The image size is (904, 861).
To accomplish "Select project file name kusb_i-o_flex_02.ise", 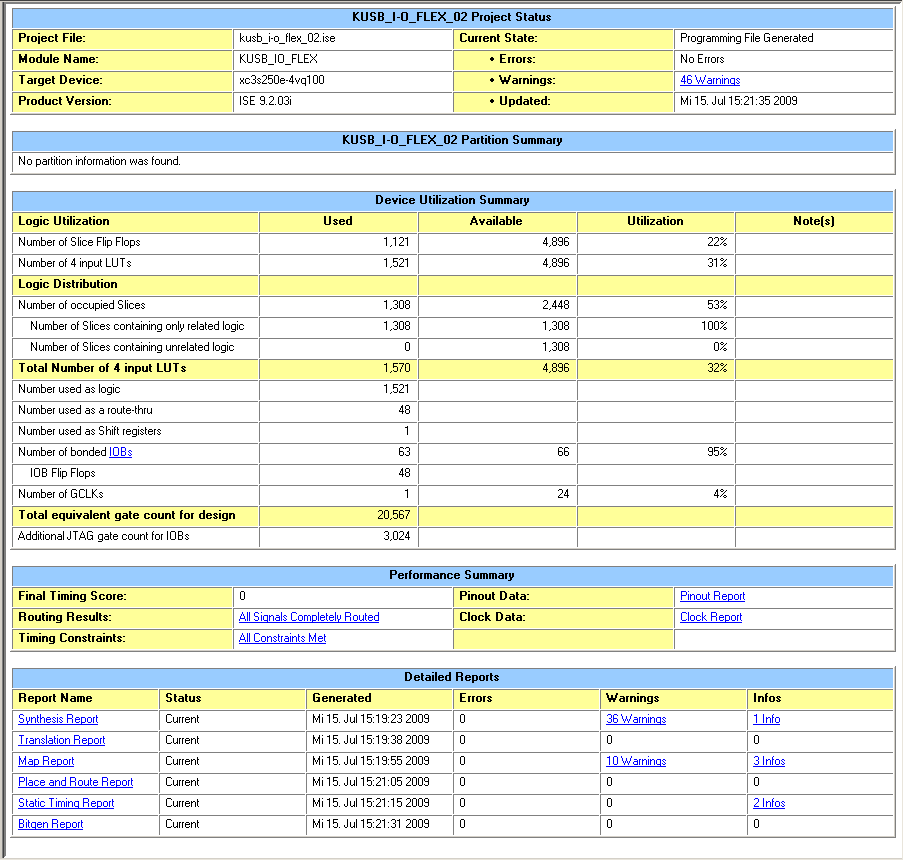I will pyautogui.click(x=287, y=38).
